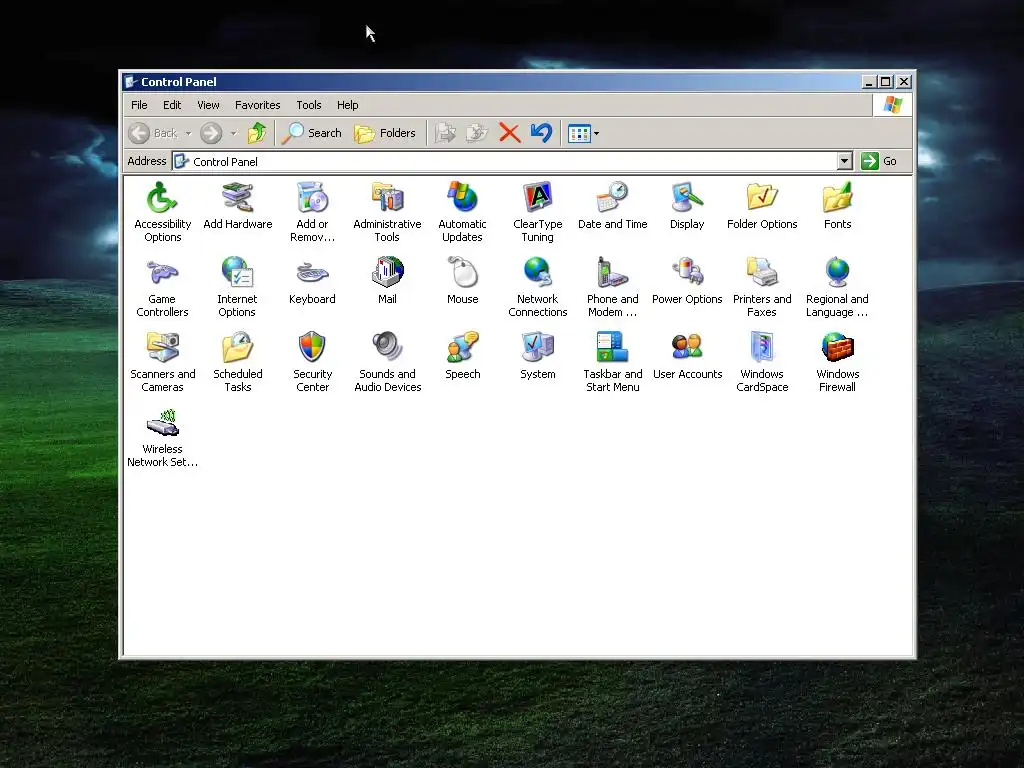This screenshot has height=768, width=1024.
Task: Click the Control Panel title bar icon
Action: click(131, 82)
